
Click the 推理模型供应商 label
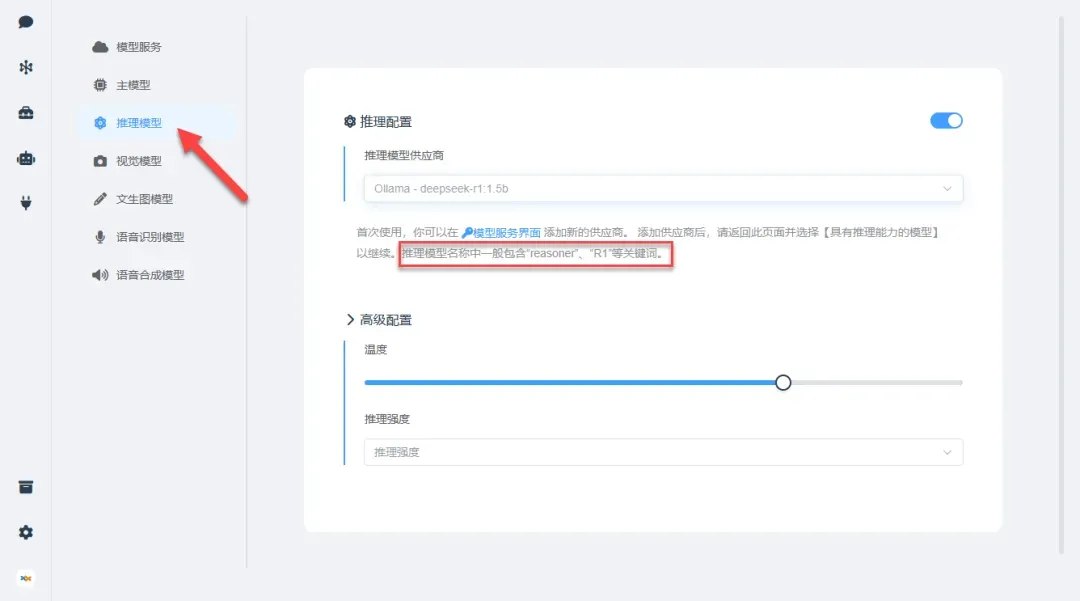click(x=404, y=156)
